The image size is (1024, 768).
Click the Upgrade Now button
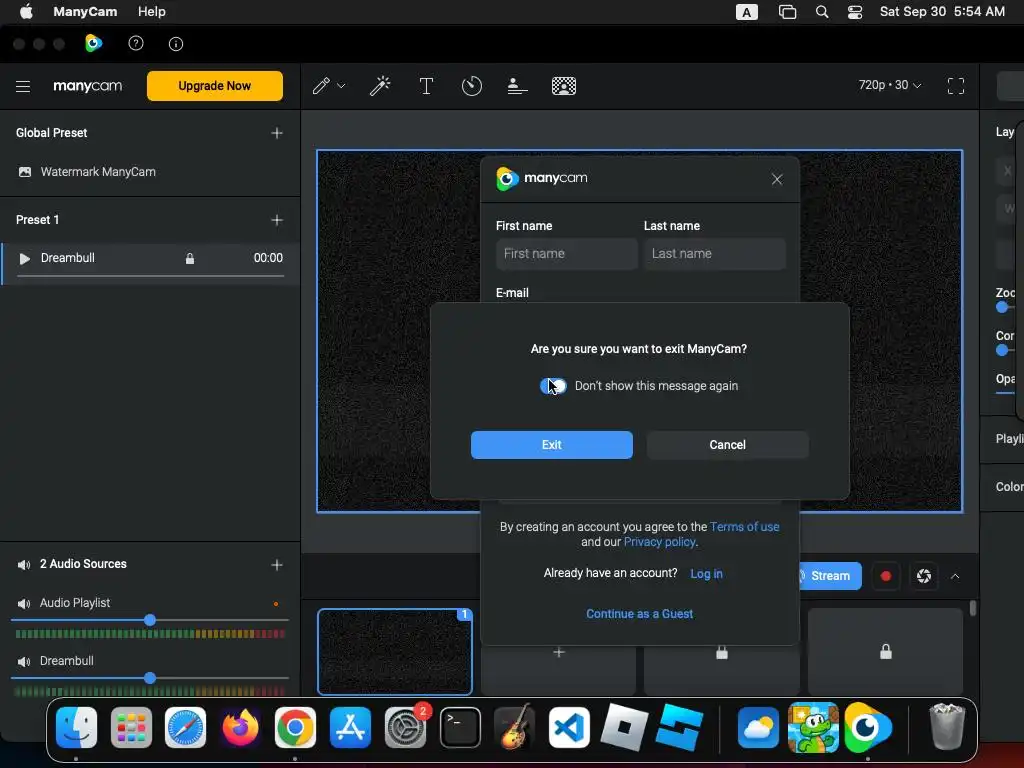(215, 86)
